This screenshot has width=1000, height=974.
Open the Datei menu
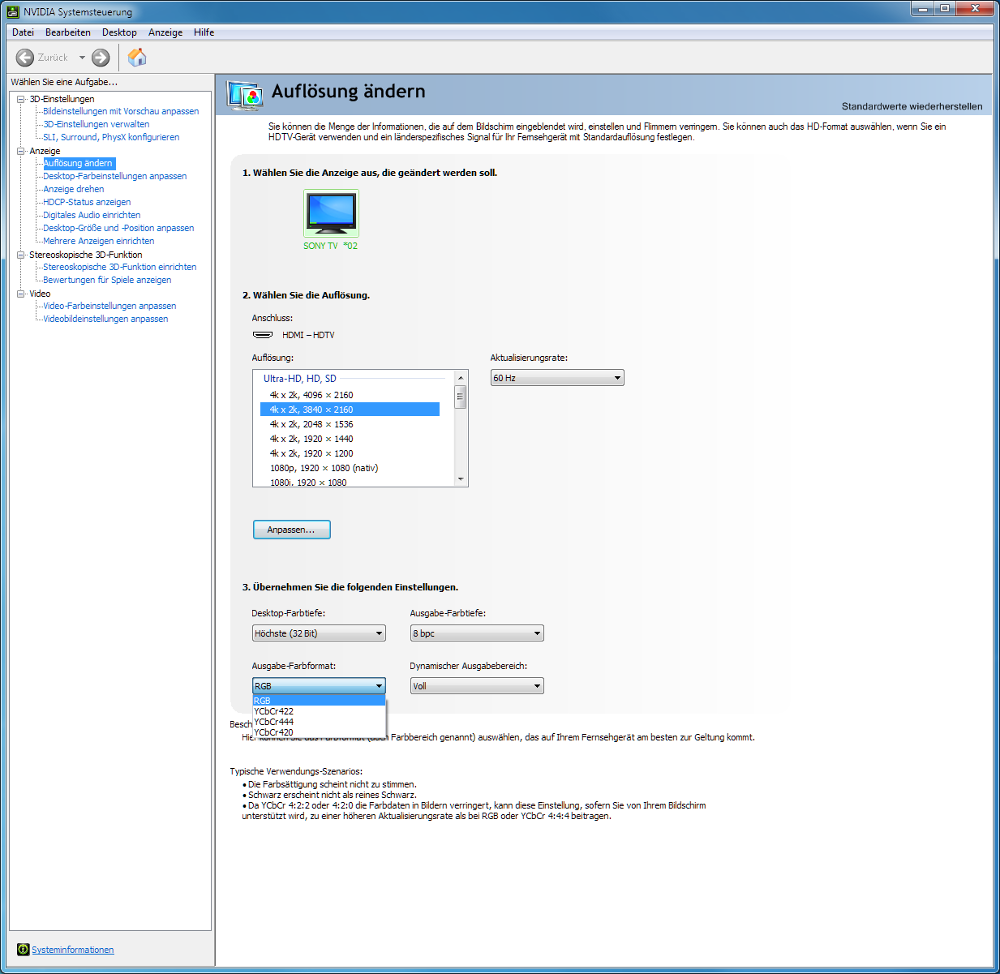(x=23, y=33)
